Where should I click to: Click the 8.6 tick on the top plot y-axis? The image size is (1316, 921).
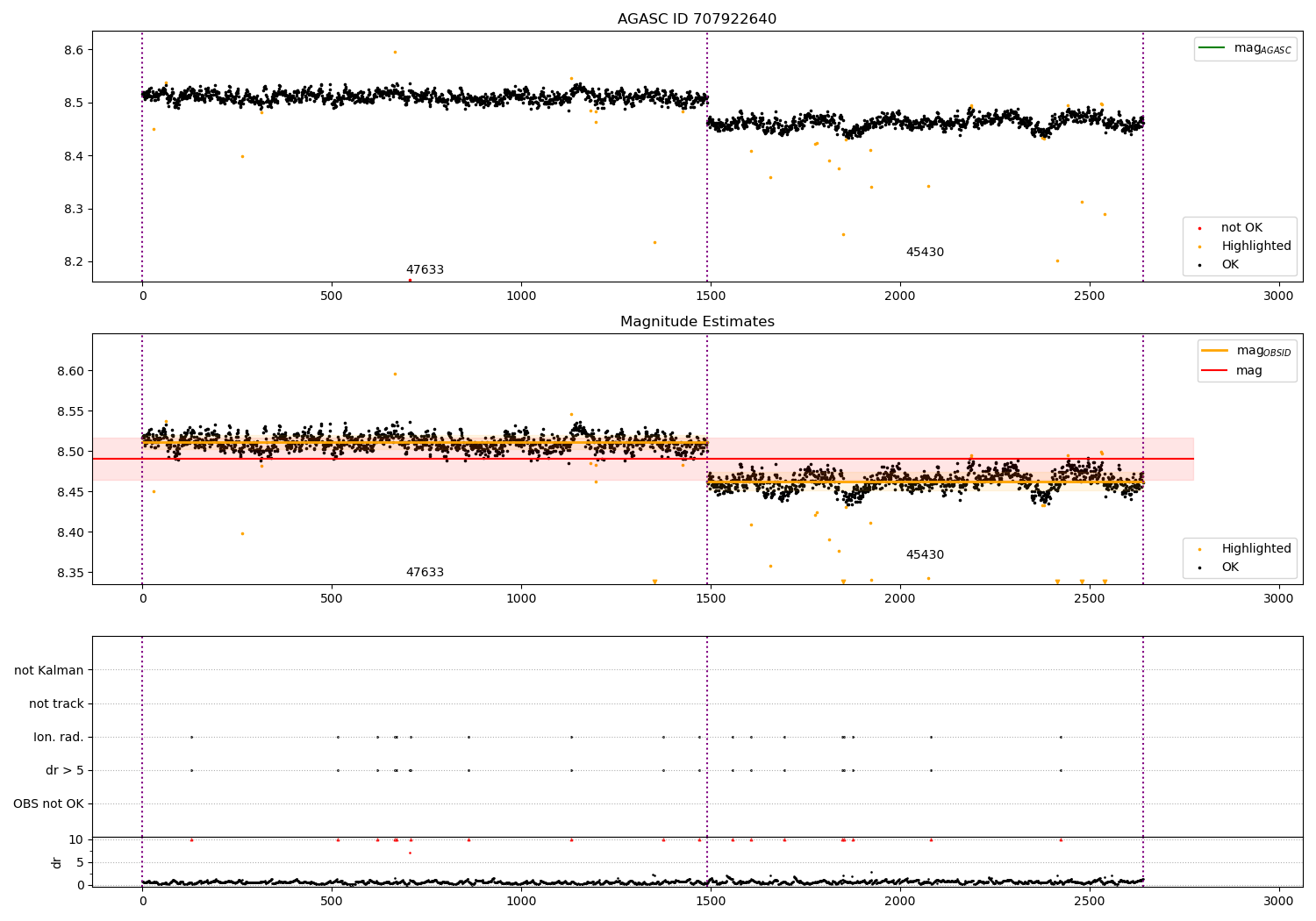pyautogui.click(x=74, y=51)
